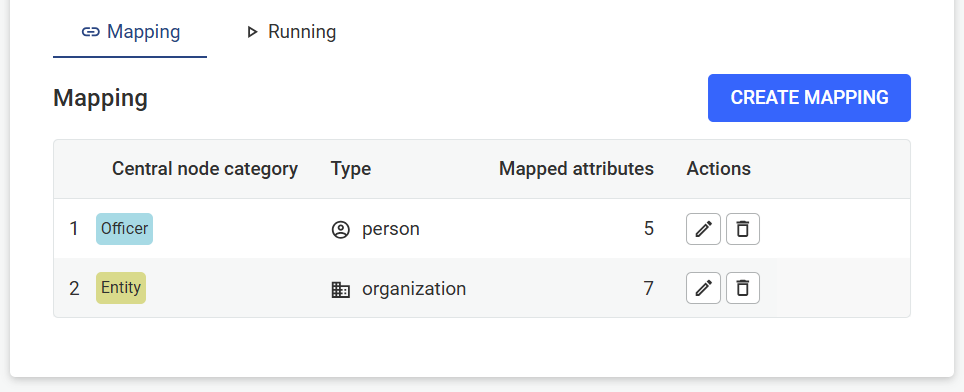Click the play icon in Running tab
Screen dimensions: 964x392
tap(252, 32)
